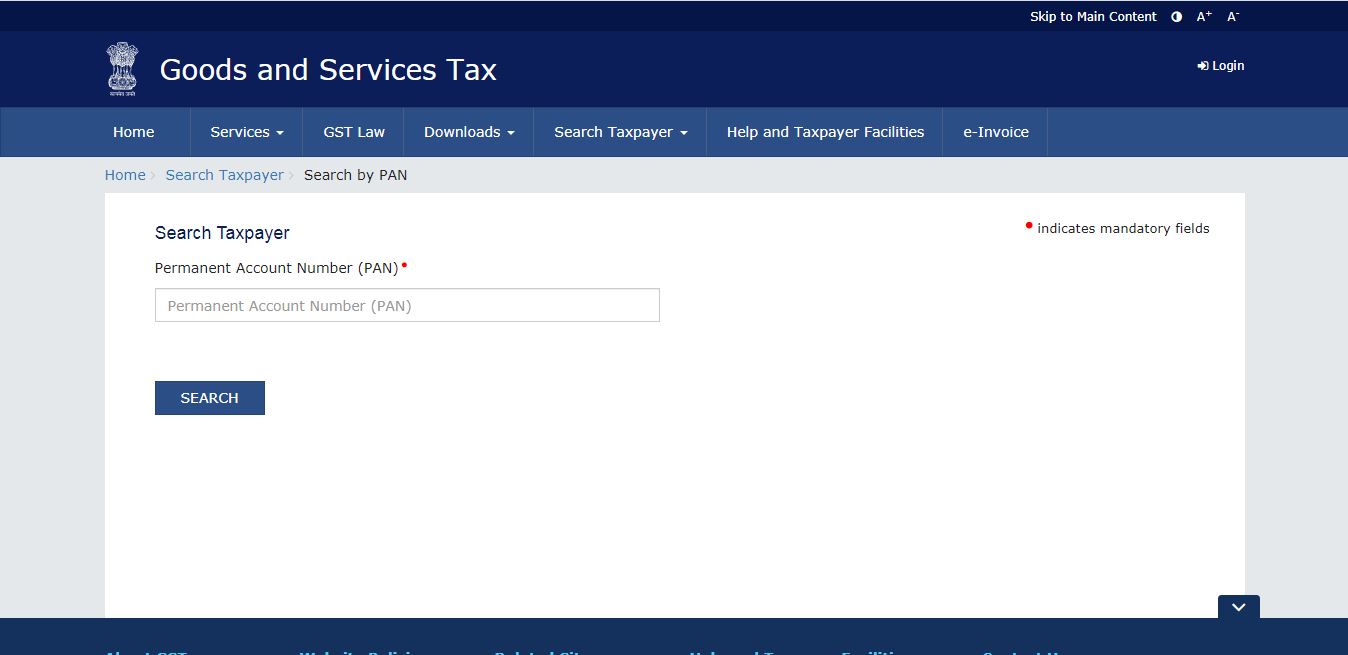Click the national emblem logo
Screen dimensions: 1348x655
pos(122,69)
